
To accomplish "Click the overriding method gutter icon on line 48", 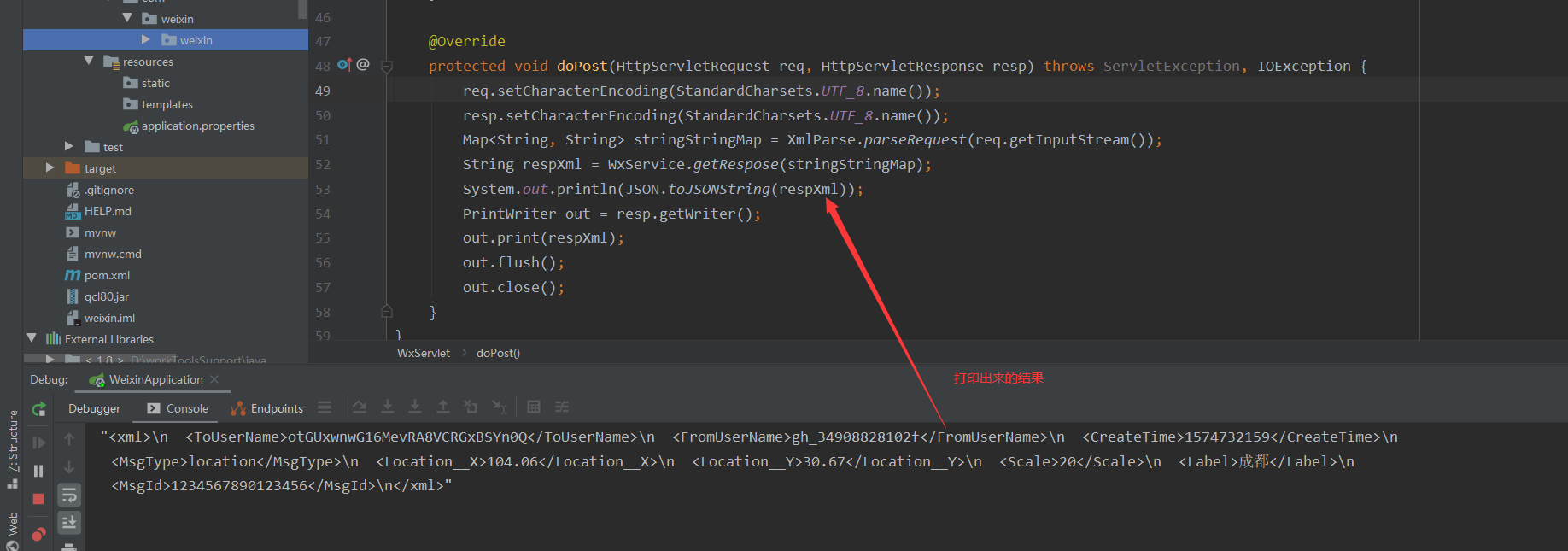I will click(x=344, y=65).
